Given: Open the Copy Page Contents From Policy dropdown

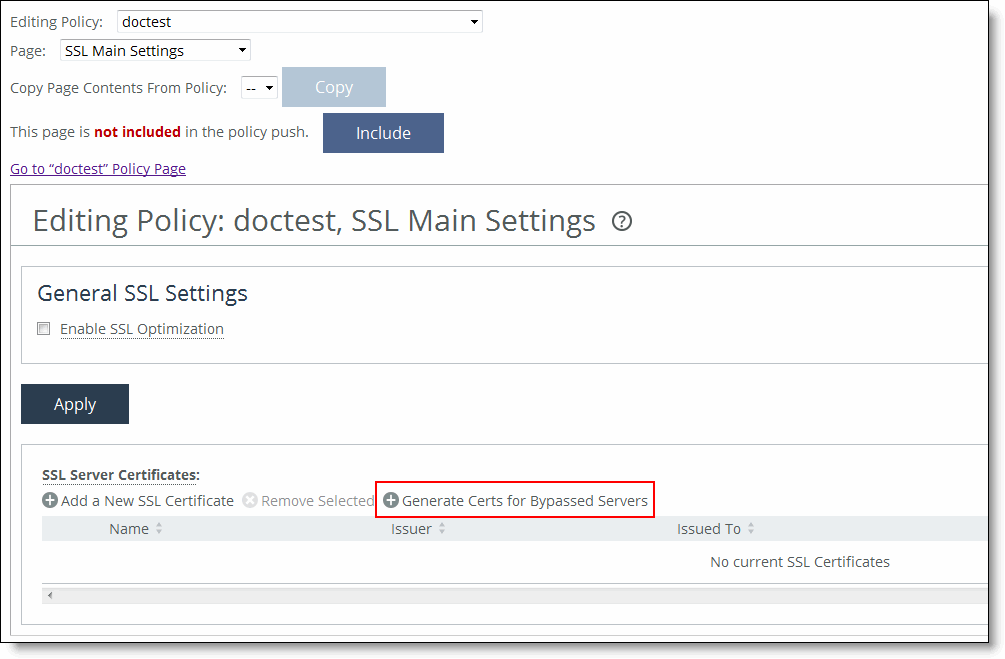Looking at the screenshot, I should click(259, 88).
